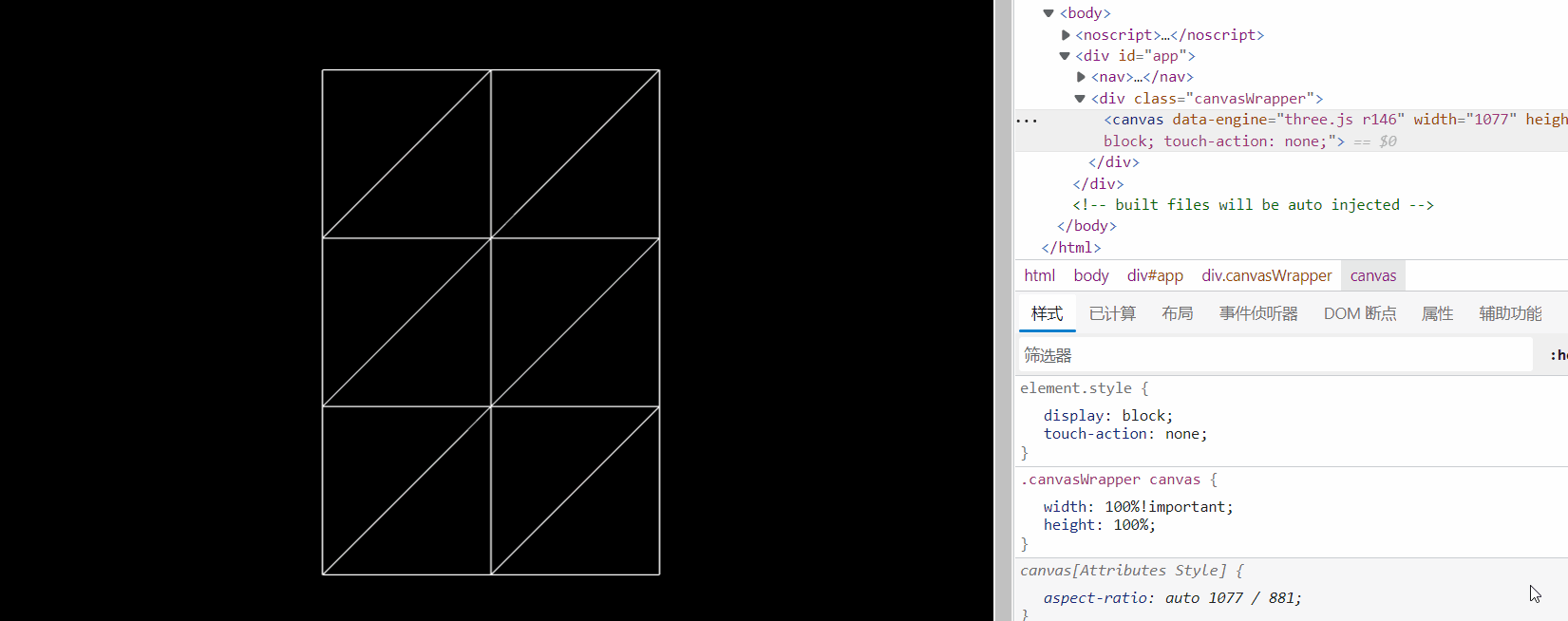This screenshot has width=1568, height=621.
Task: Click the canvas breadcrumb item
Action: 1373,275
